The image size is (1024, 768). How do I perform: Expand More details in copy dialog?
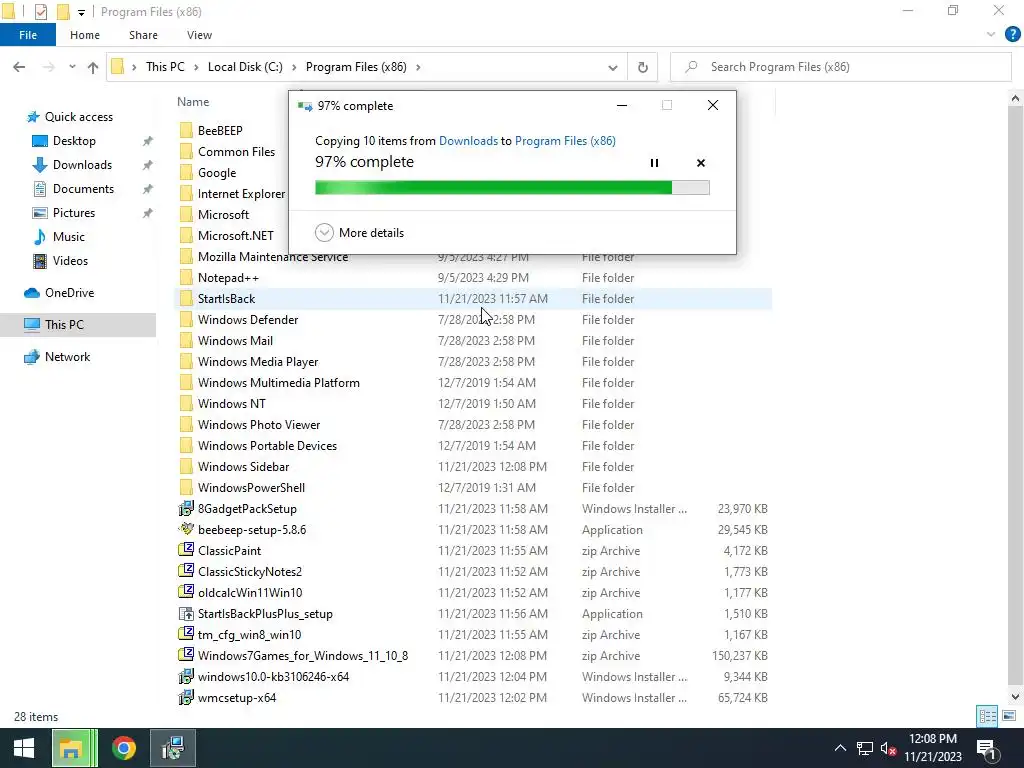coord(359,232)
